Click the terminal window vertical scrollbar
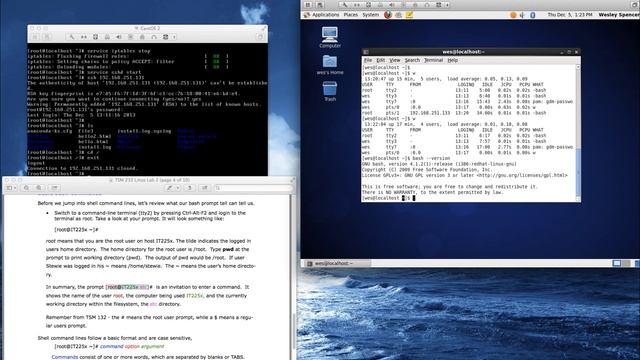 tap(578, 133)
